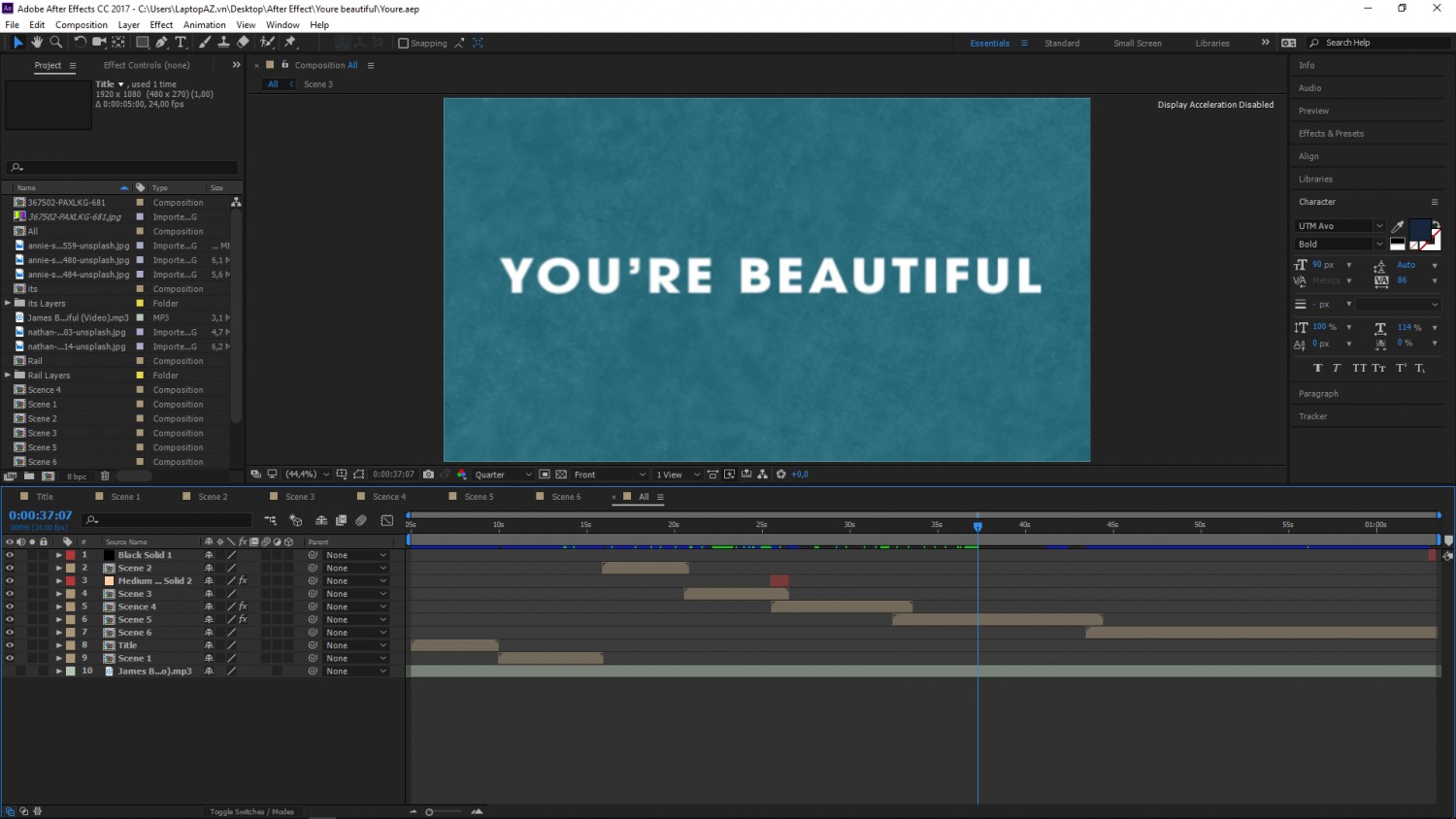Image resolution: width=1456 pixels, height=819 pixels.
Task: Create a new folder in Project panel
Action: (29, 476)
